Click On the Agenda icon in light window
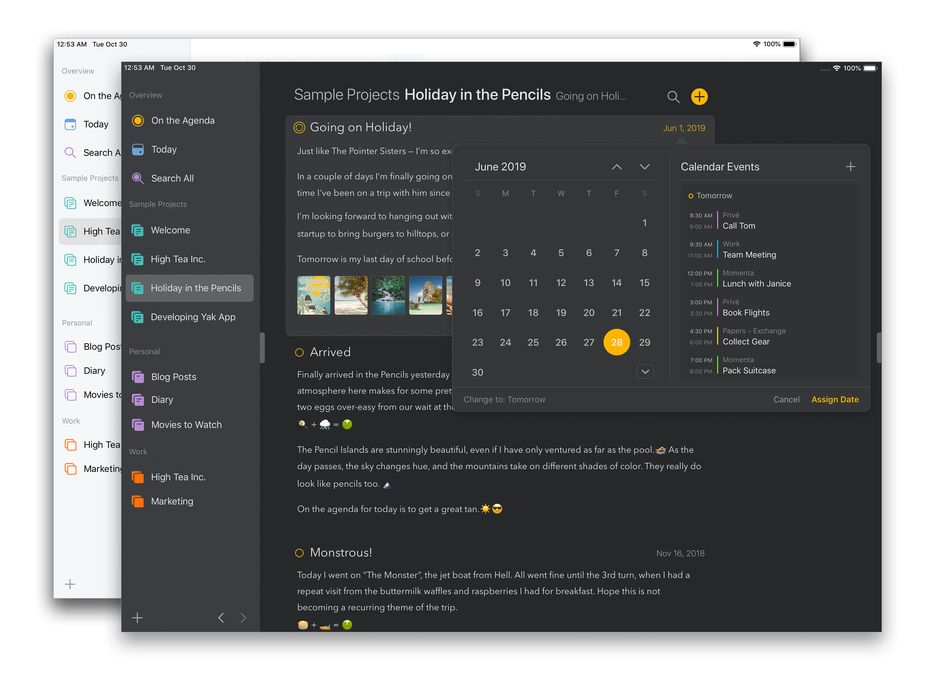The image size is (934, 700). (70, 96)
